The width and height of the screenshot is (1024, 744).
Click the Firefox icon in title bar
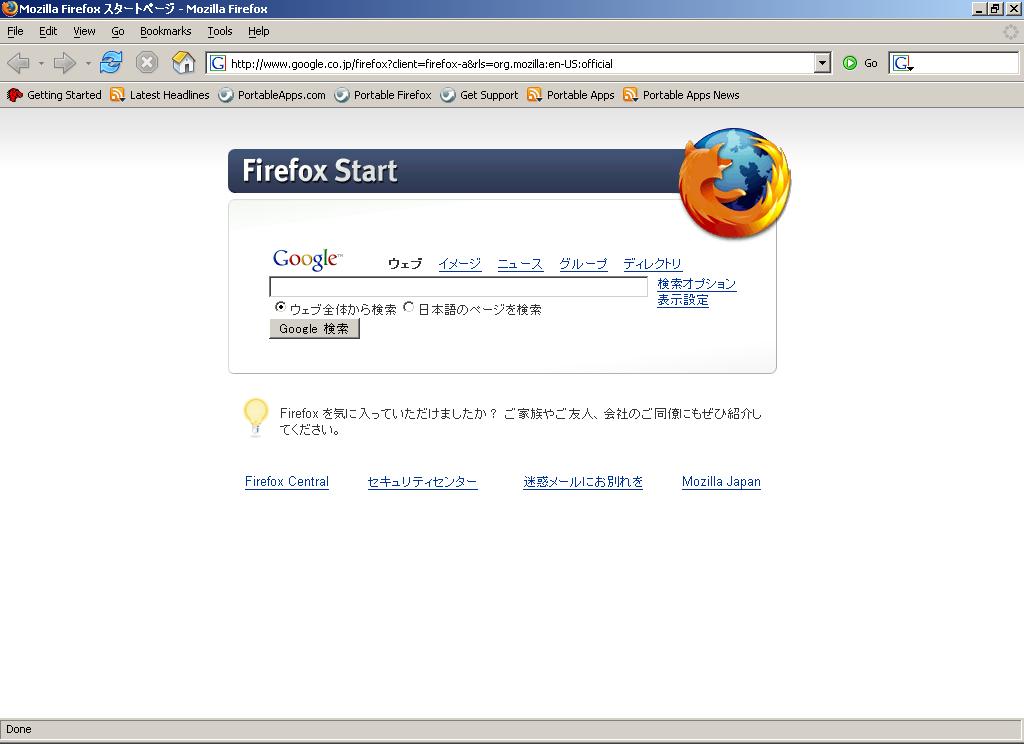coord(9,8)
